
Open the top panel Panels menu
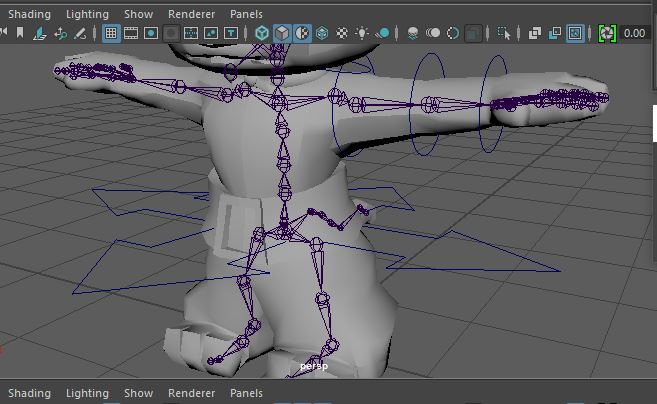[246, 14]
